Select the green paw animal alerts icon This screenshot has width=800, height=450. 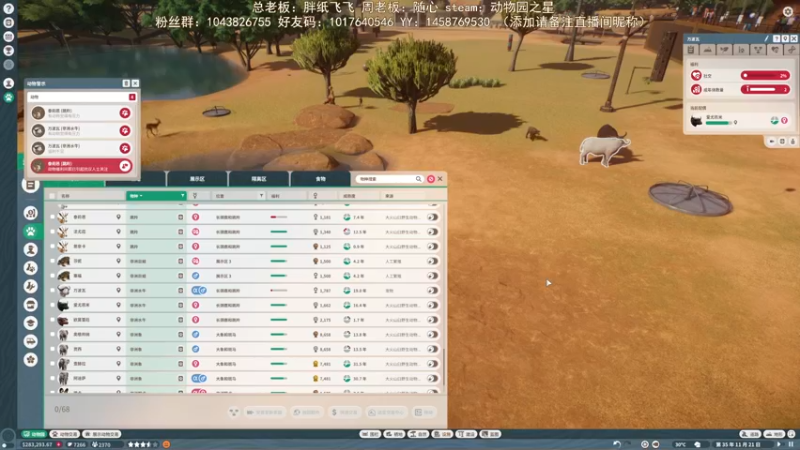click(x=8, y=97)
